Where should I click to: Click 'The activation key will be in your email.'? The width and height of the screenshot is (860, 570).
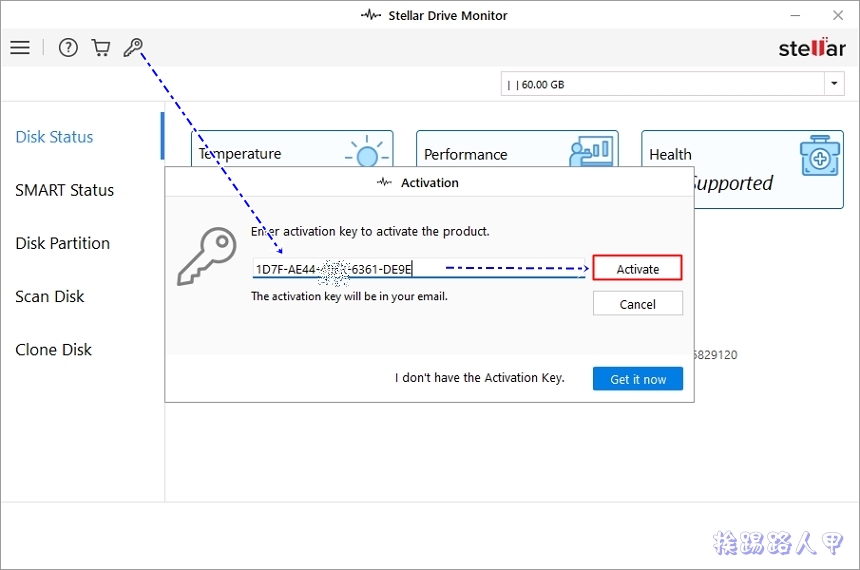point(349,296)
